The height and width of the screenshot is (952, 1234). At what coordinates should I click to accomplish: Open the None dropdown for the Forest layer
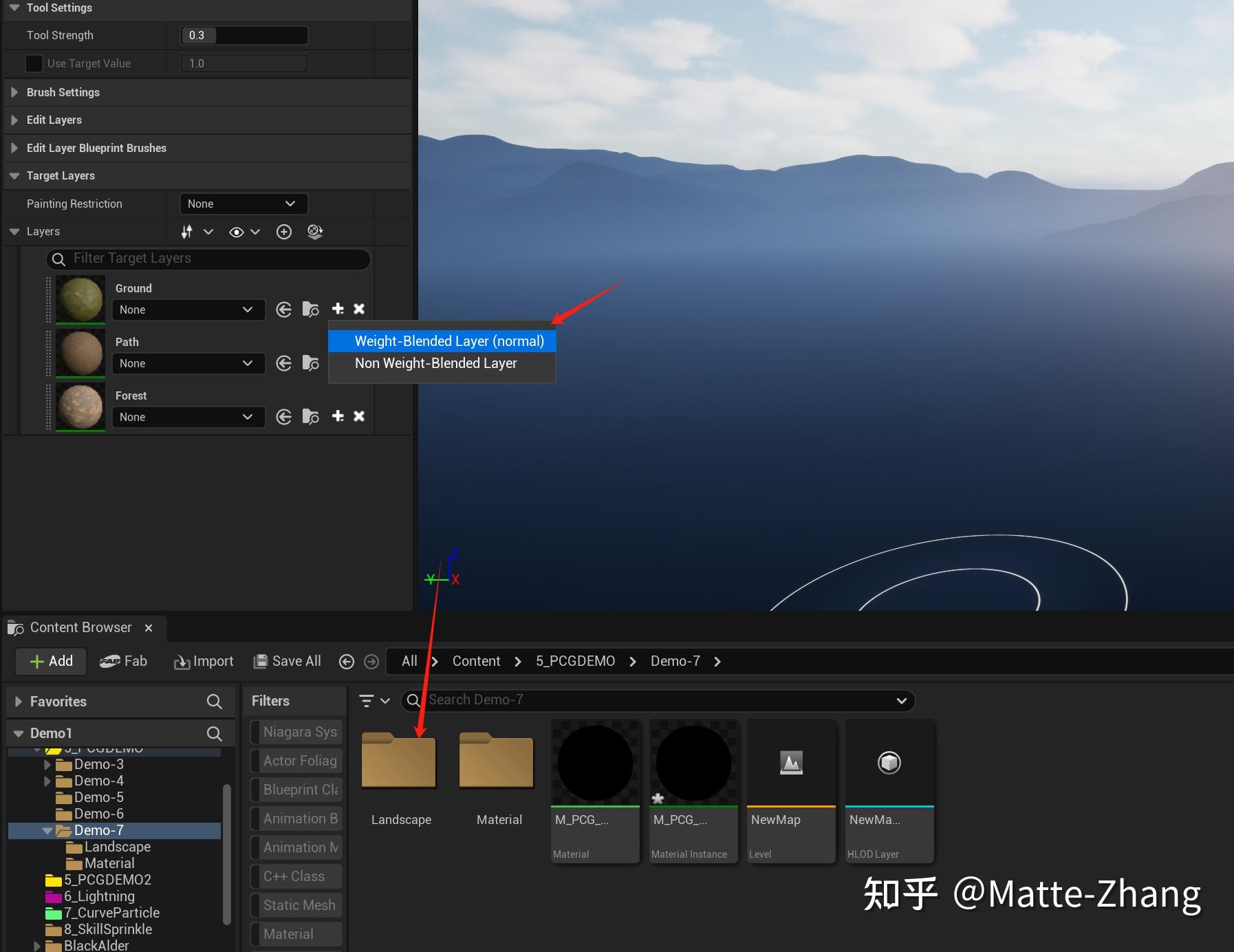pos(188,417)
